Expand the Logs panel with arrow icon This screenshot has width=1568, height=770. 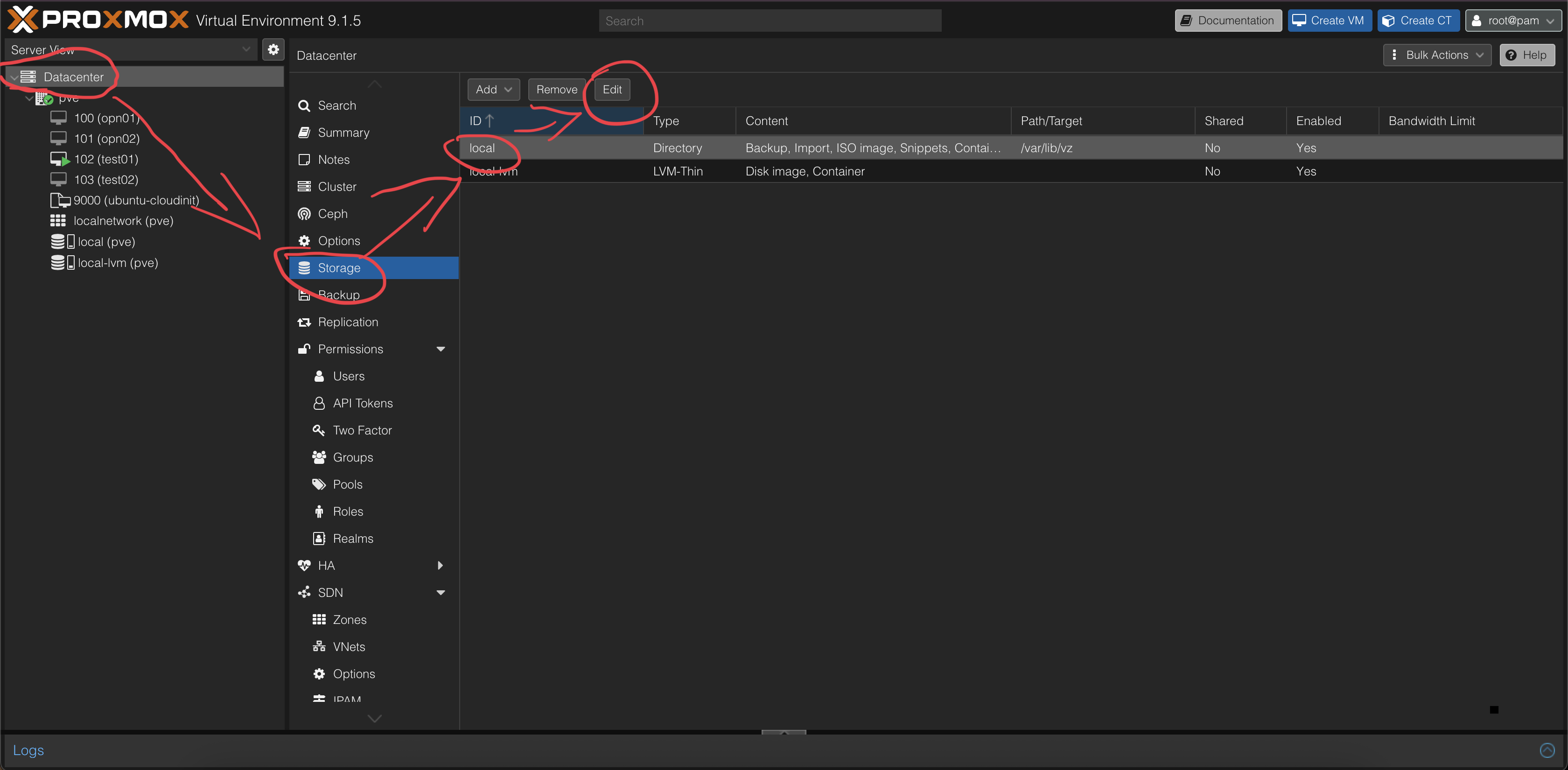[x=1547, y=750]
